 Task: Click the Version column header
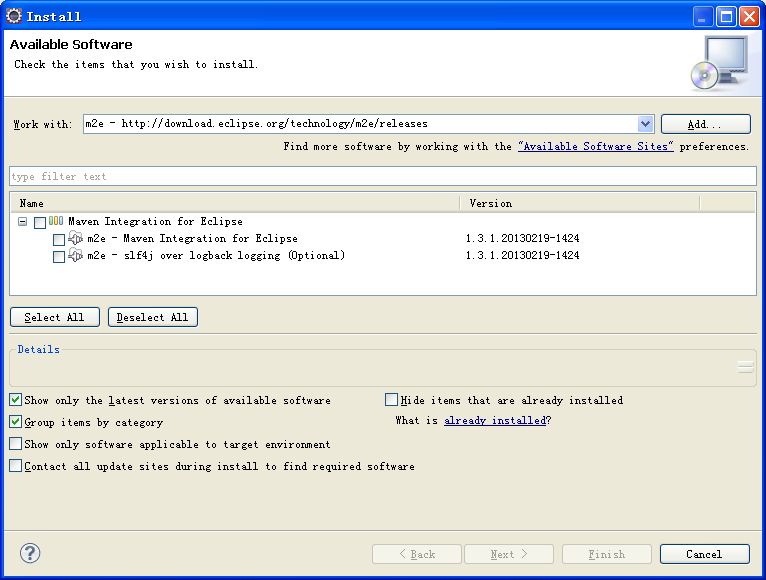pos(580,203)
